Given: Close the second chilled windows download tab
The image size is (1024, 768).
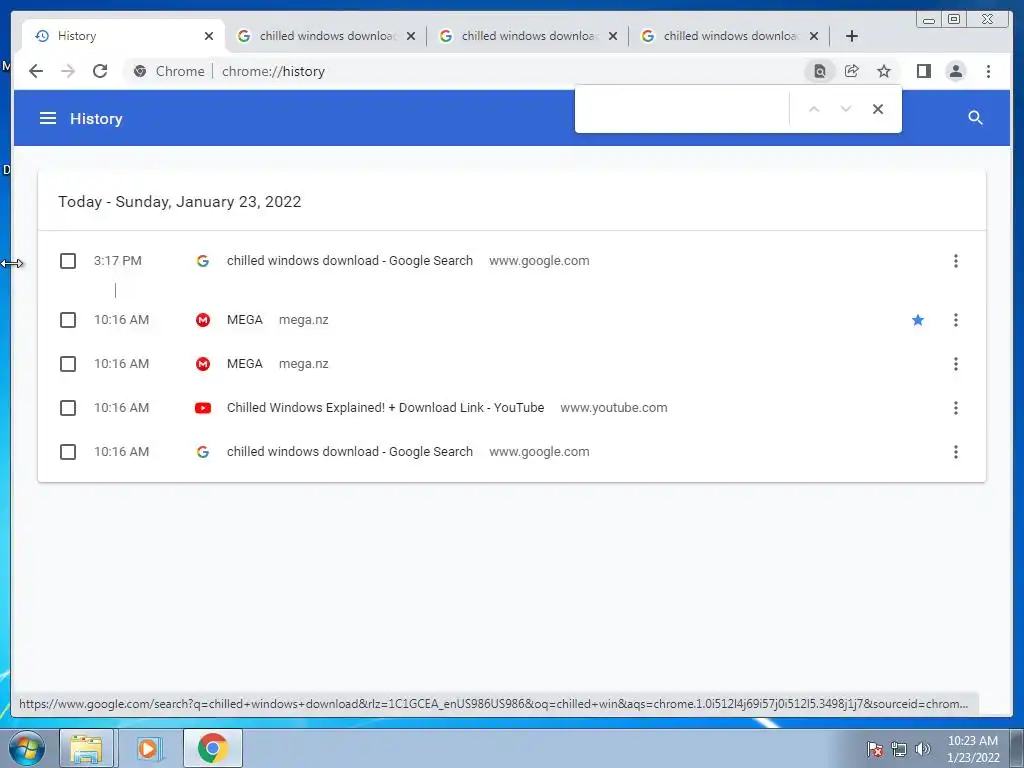Looking at the screenshot, I should point(613,36).
